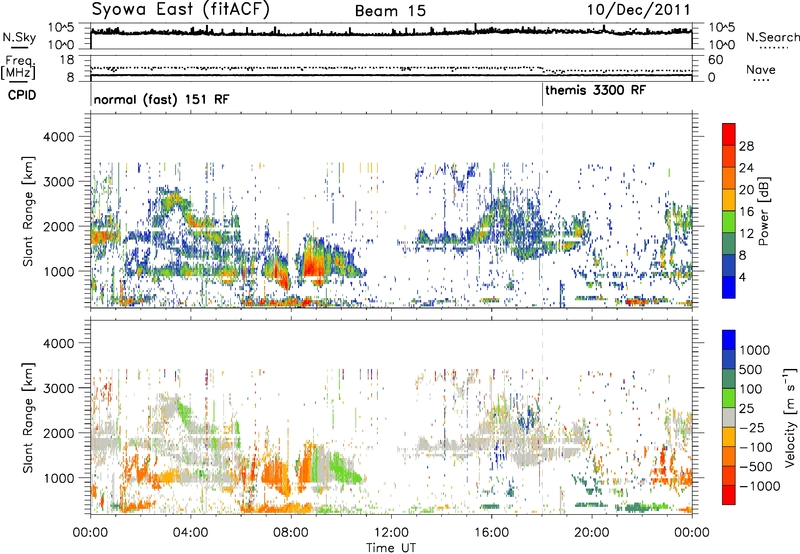The height and width of the screenshot is (554, 800).
Task: Click the "N.Sky" legend label
Action: point(19,37)
